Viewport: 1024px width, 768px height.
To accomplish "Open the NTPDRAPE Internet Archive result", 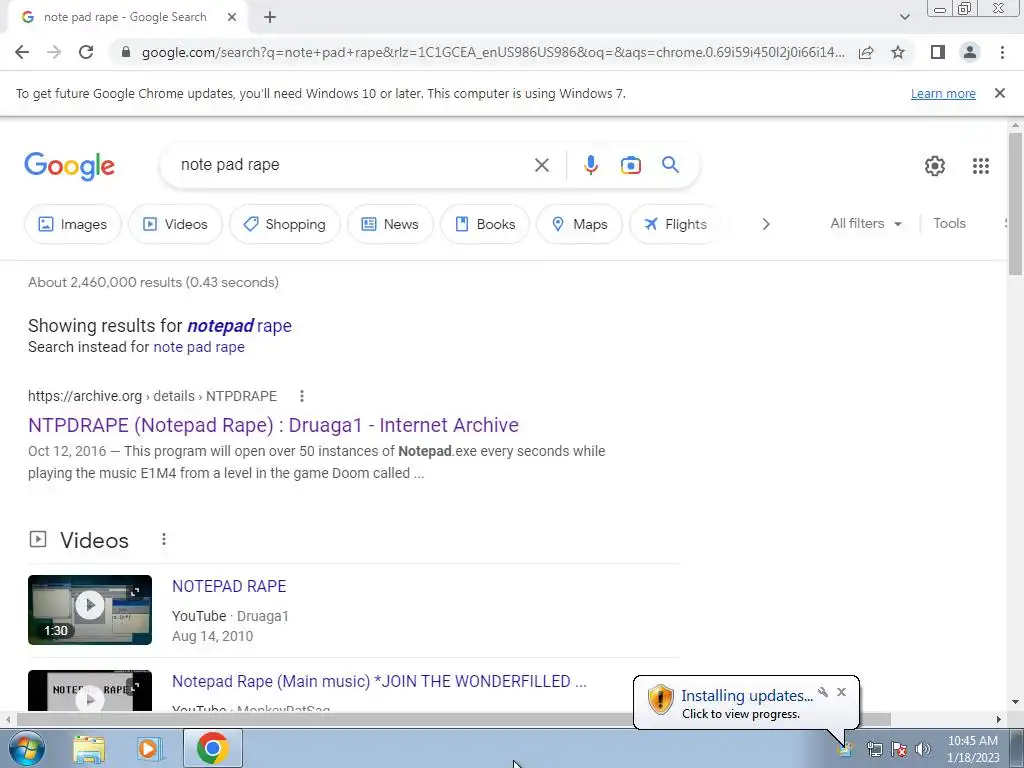I will pos(273,425).
